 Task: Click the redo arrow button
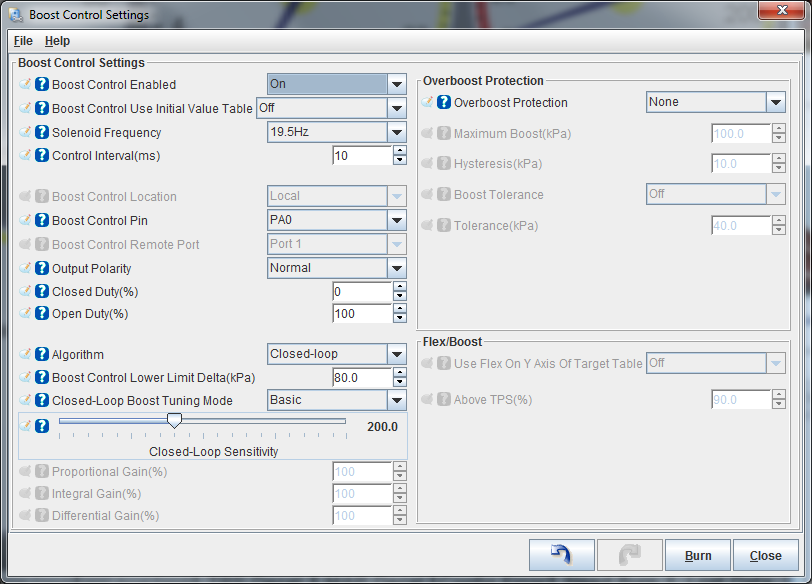point(630,555)
